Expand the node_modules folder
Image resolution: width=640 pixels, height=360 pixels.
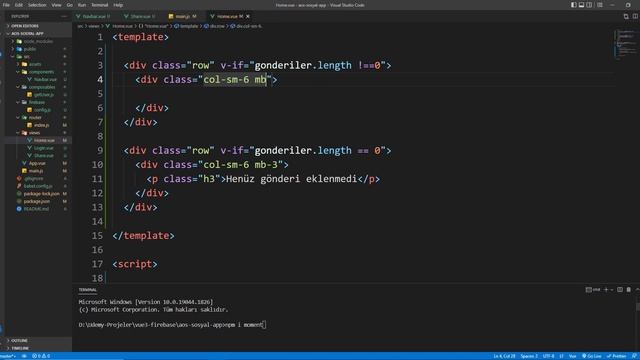38,41
